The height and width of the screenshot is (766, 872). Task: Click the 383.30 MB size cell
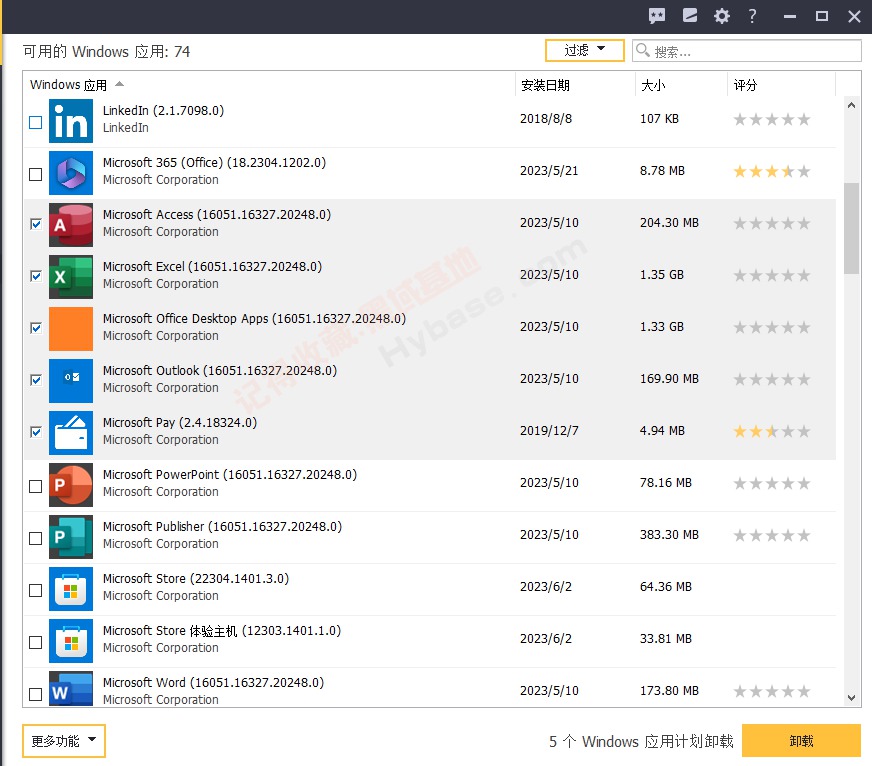(x=669, y=535)
